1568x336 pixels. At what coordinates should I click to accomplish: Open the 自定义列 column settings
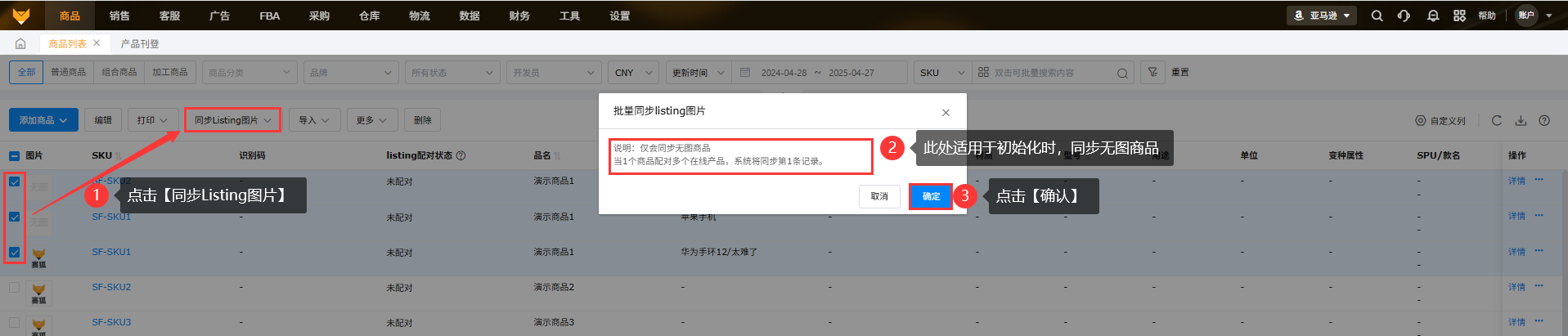(1440, 120)
